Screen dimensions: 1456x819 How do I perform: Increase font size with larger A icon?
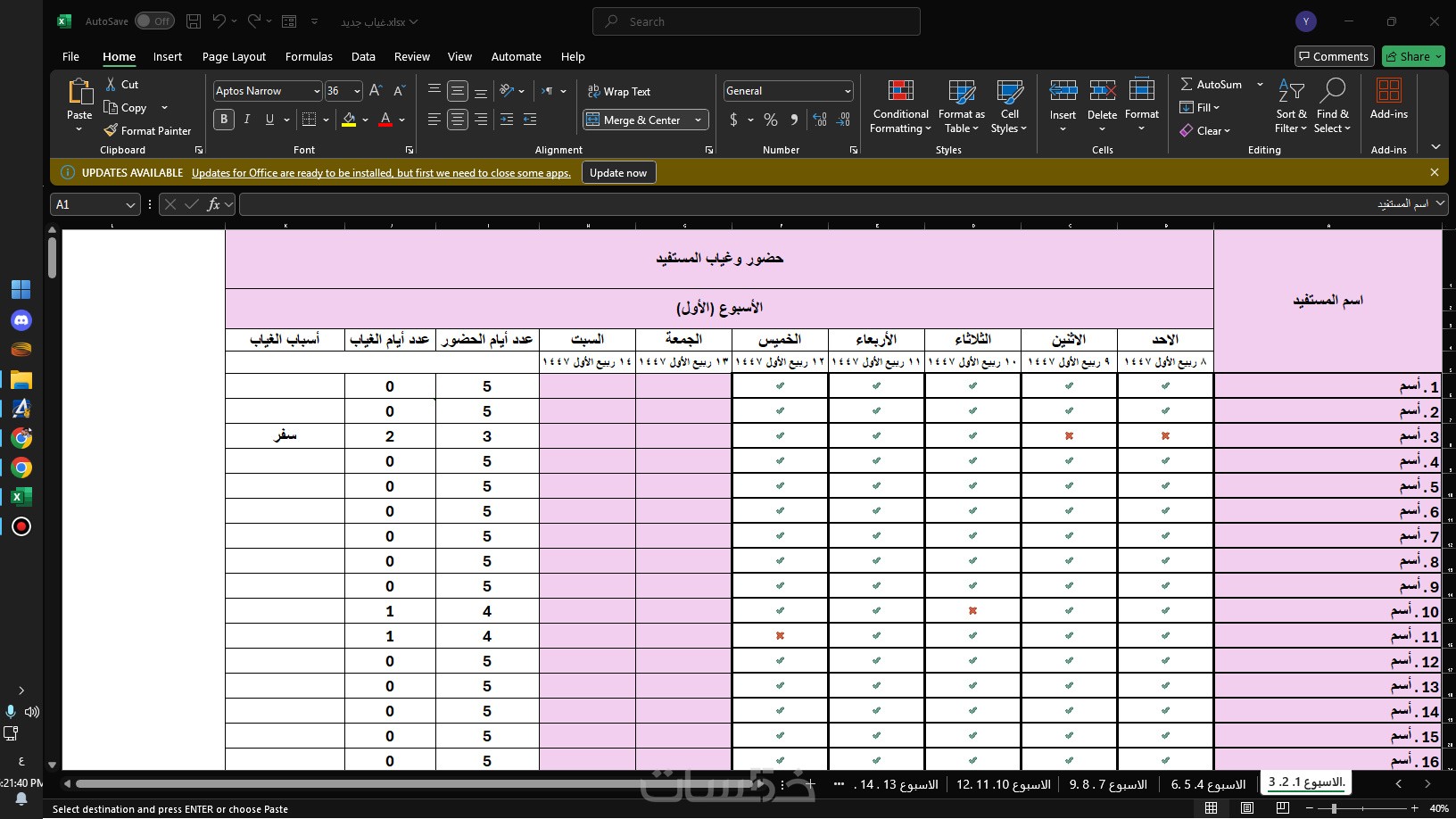pyautogui.click(x=376, y=91)
